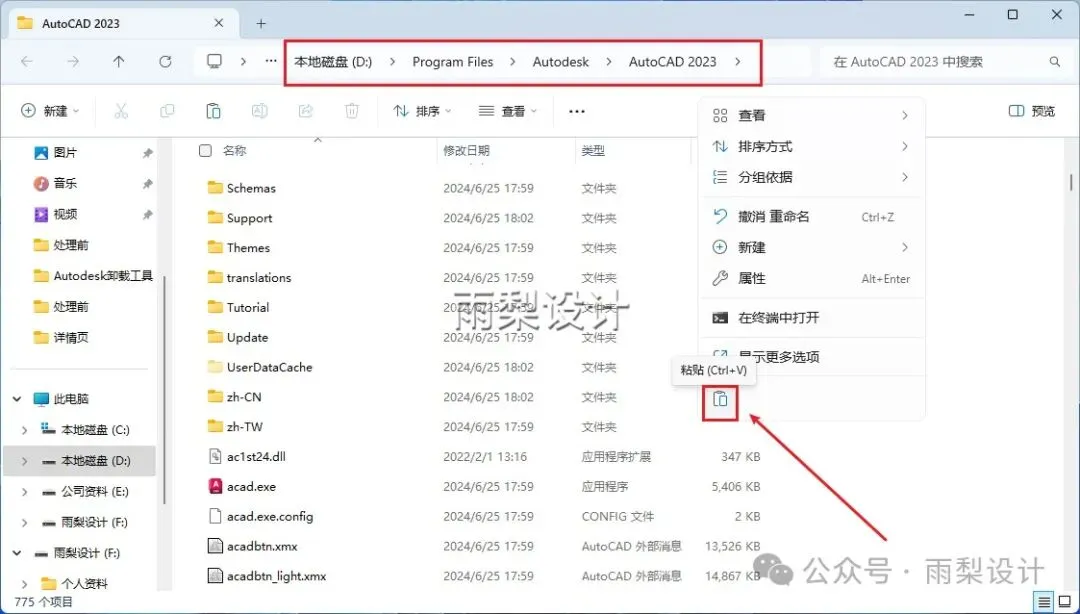Click the Paste icon in the context menu
The width and height of the screenshot is (1080, 614).
coord(720,399)
